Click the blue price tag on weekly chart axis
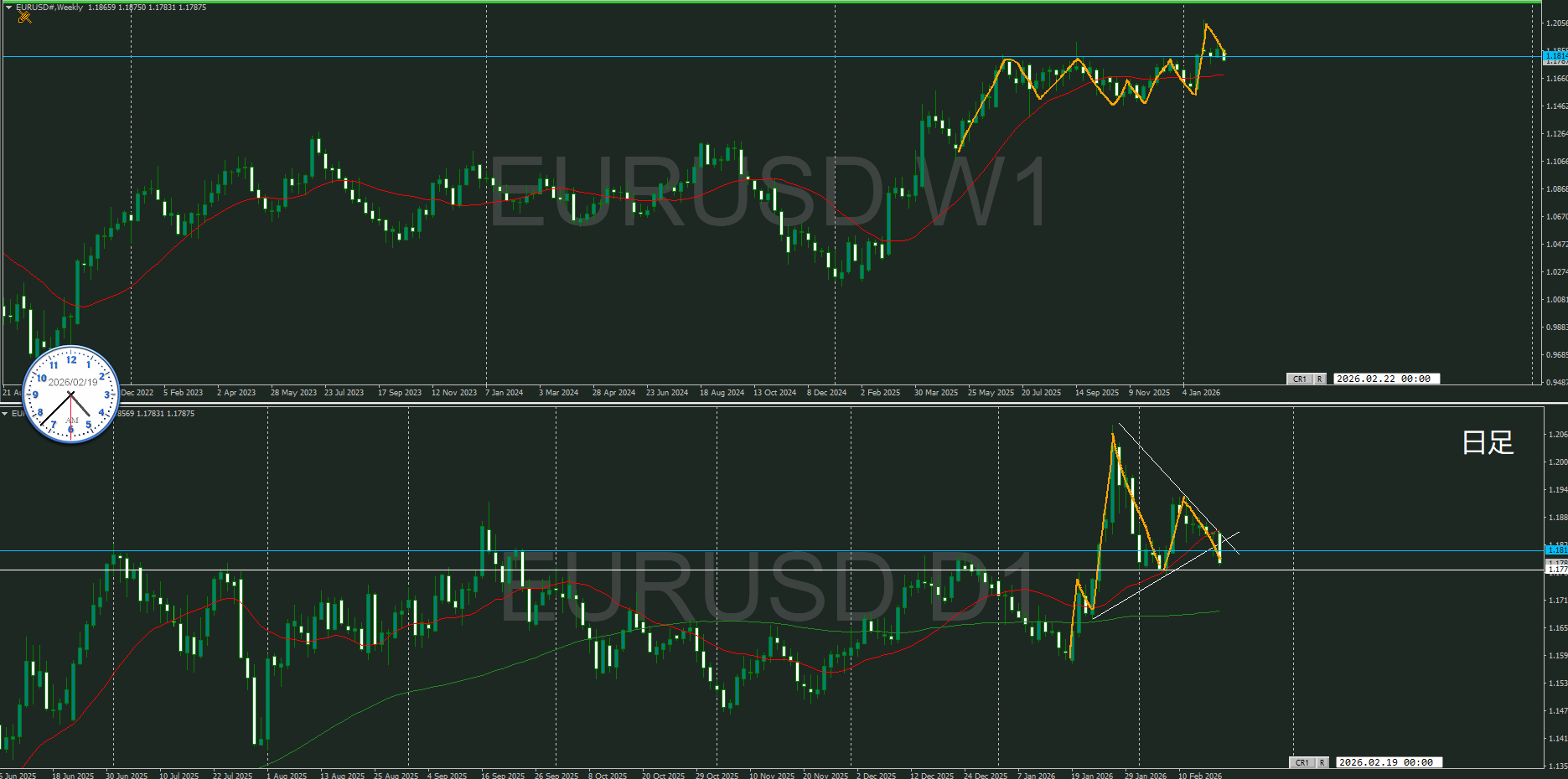Viewport: 1568px width, 779px height. 1555,56
